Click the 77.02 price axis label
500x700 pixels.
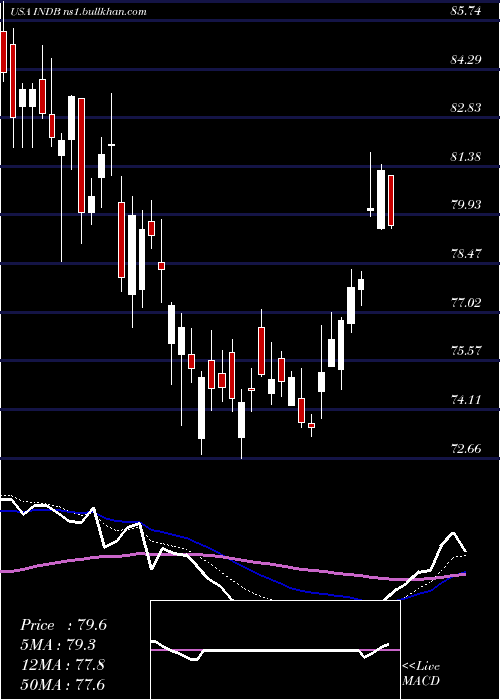(466, 303)
